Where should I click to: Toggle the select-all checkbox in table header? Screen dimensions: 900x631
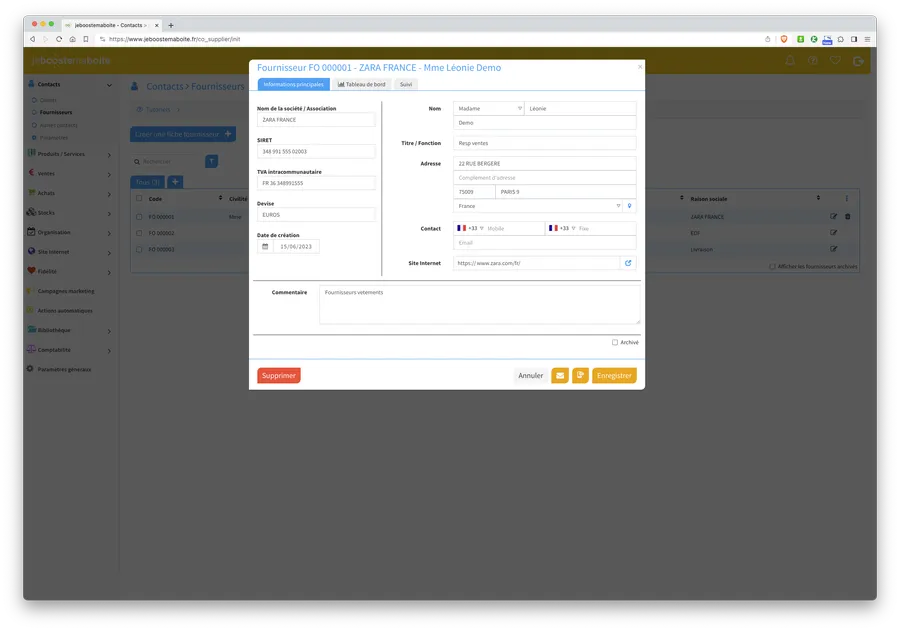coord(139,198)
